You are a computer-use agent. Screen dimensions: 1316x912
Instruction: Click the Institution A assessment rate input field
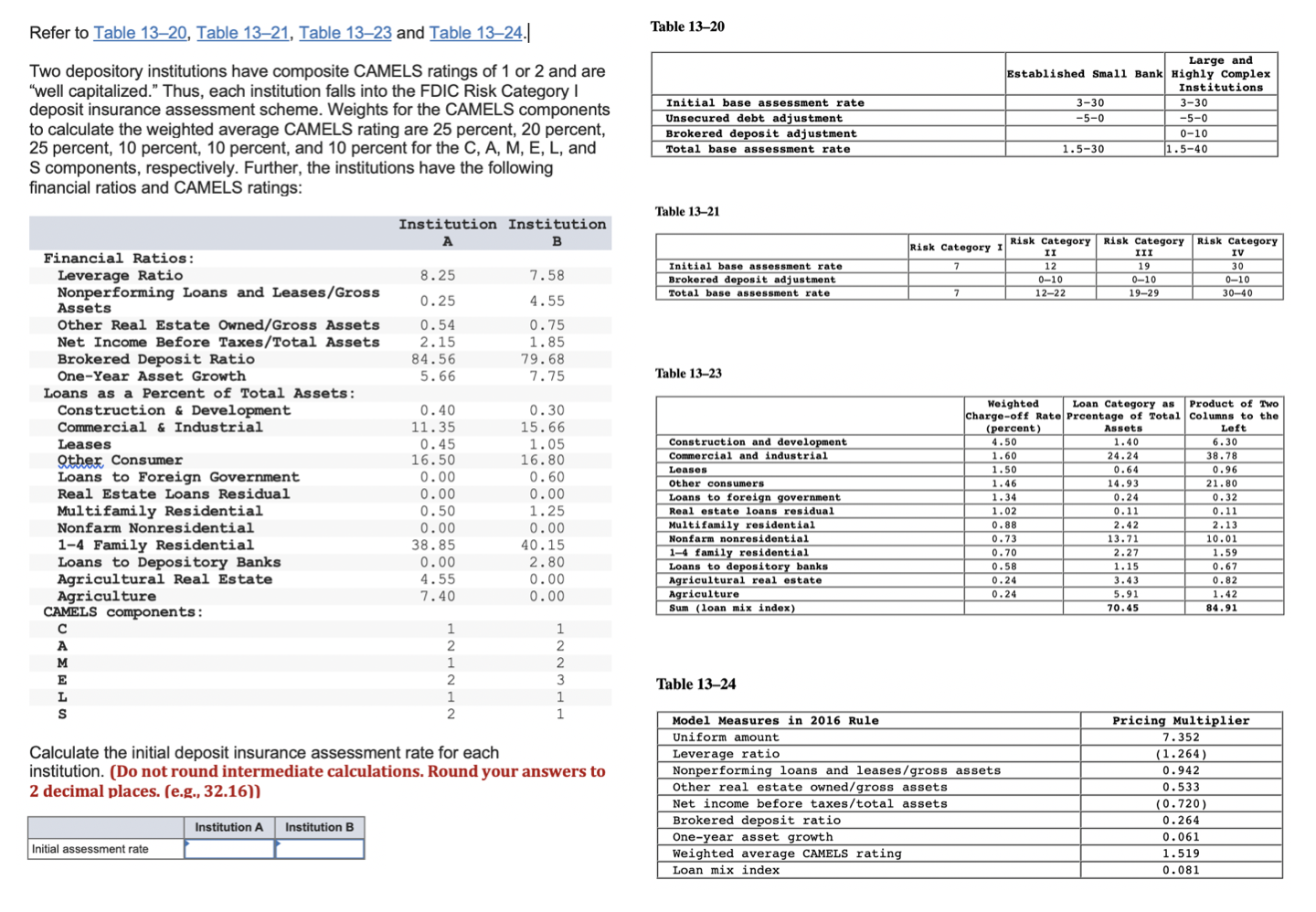tap(228, 848)
